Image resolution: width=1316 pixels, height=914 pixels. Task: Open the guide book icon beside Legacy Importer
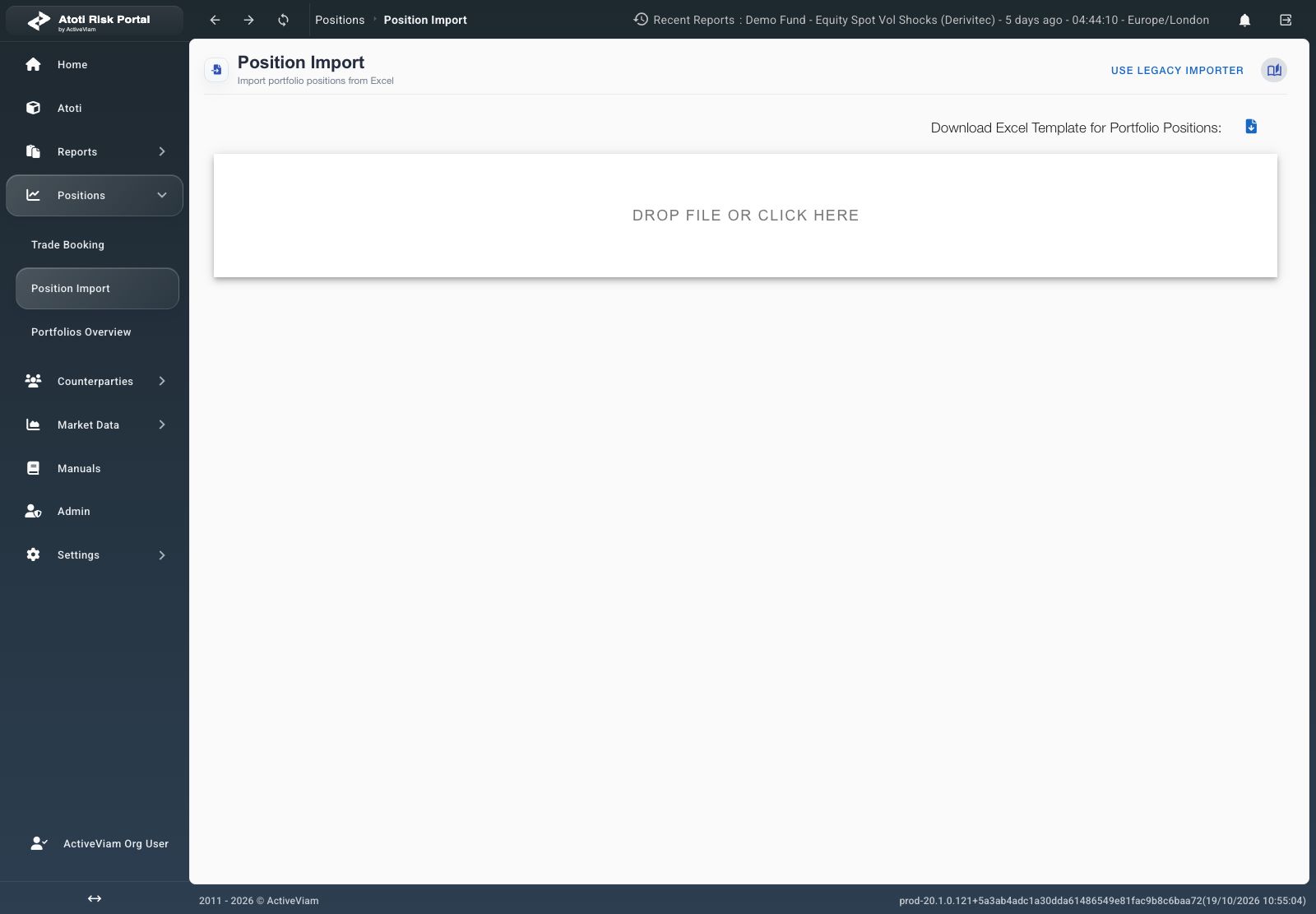coord(1274,70)
